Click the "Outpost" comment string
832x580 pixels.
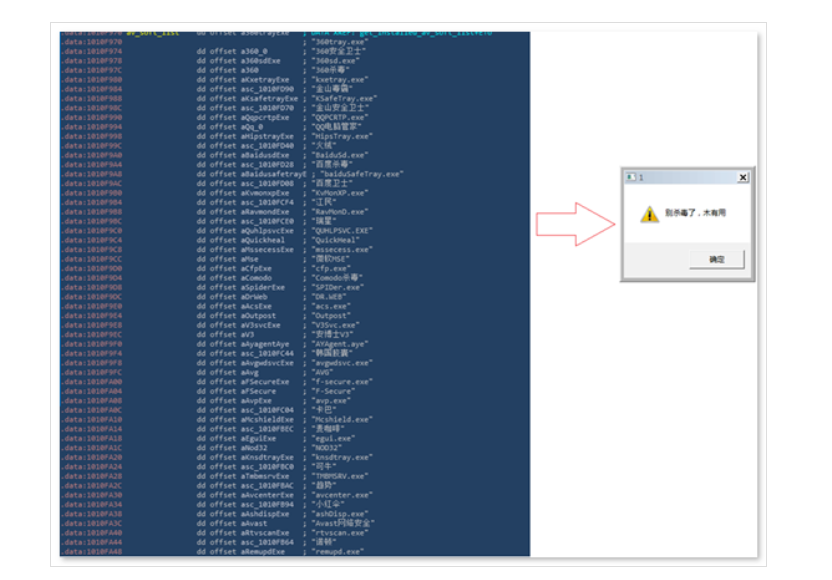pyautogui.click(x=331, y=316)
